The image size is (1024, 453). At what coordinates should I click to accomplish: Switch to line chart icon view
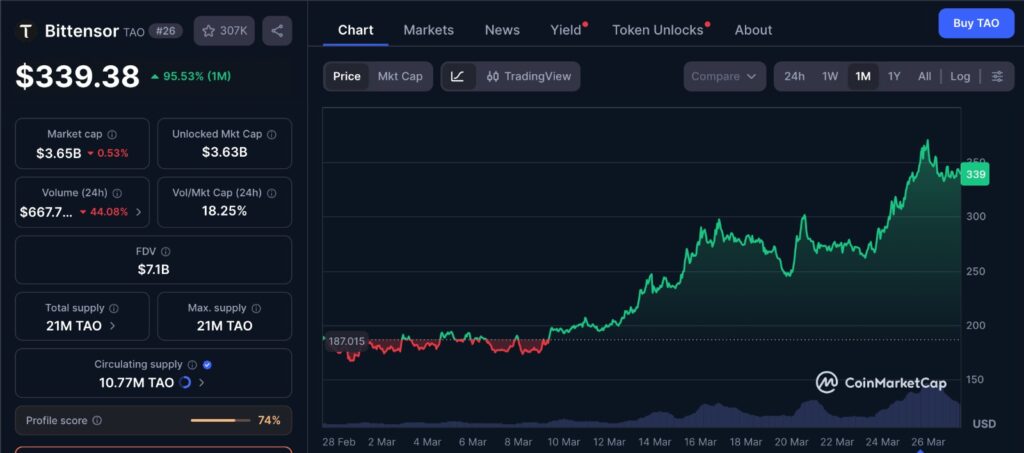click(x=458, y=76)
